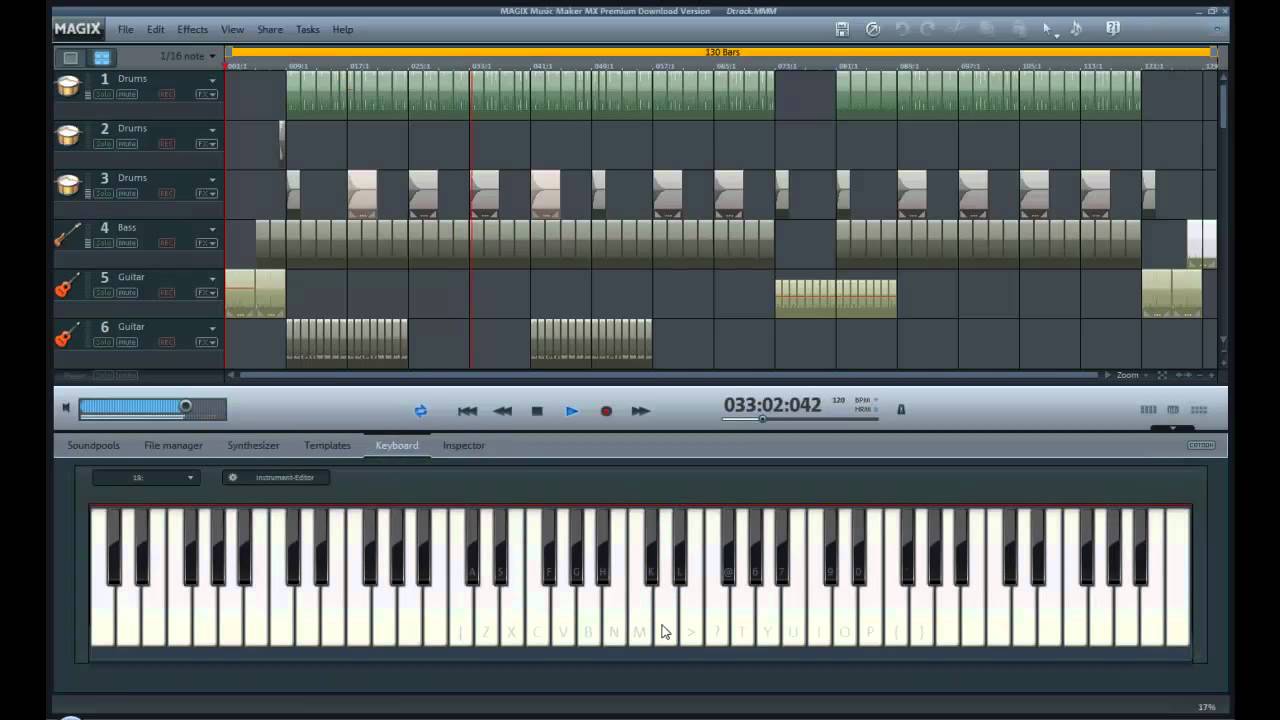Screen dimensions: 1280x720
Task: Stop playback
Action: coord(537,411)
